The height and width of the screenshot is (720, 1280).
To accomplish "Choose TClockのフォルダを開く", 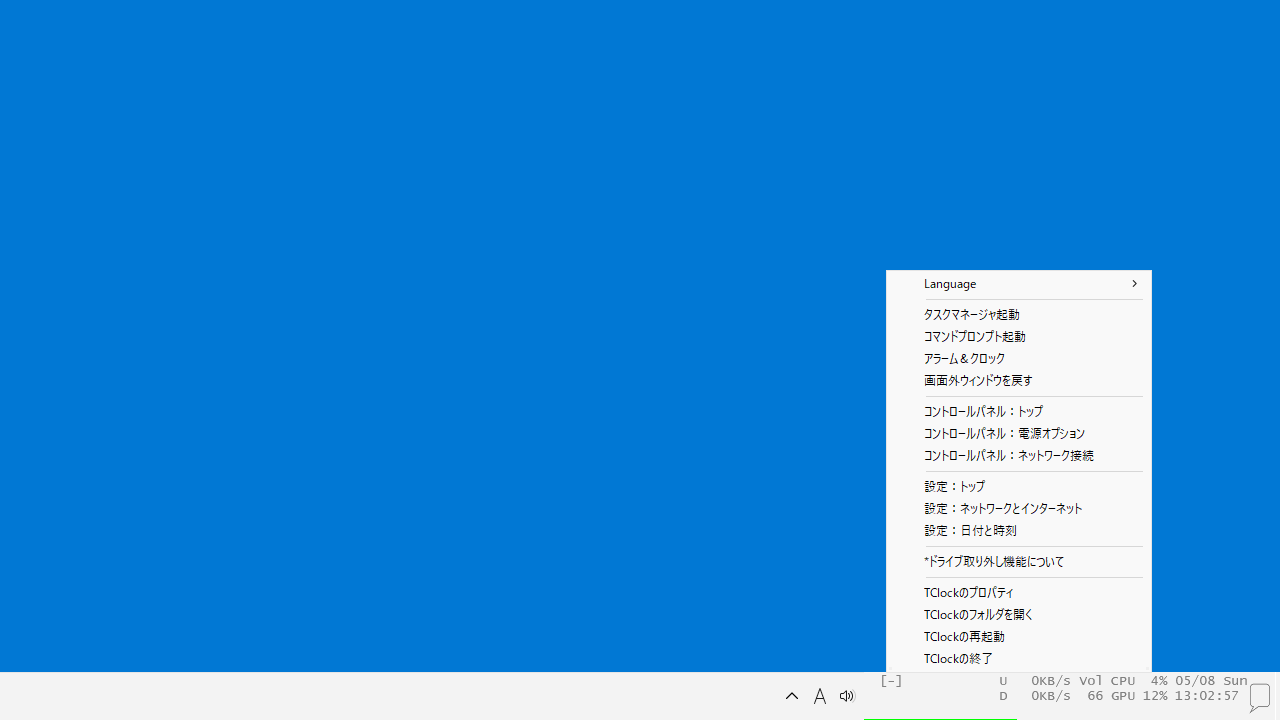I will point(1018,615).
